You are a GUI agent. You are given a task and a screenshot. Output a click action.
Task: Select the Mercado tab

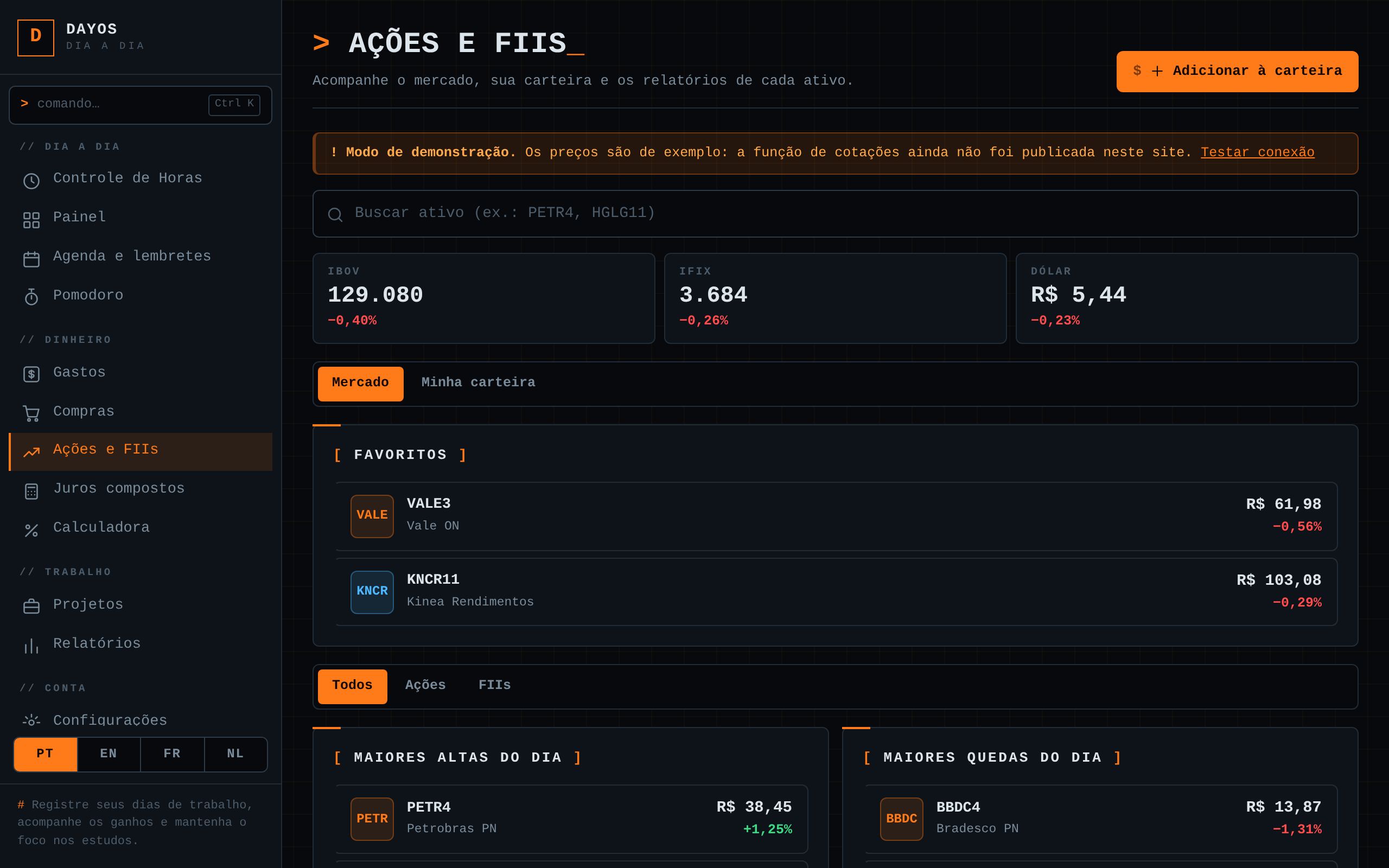click(x=360, y=384)
